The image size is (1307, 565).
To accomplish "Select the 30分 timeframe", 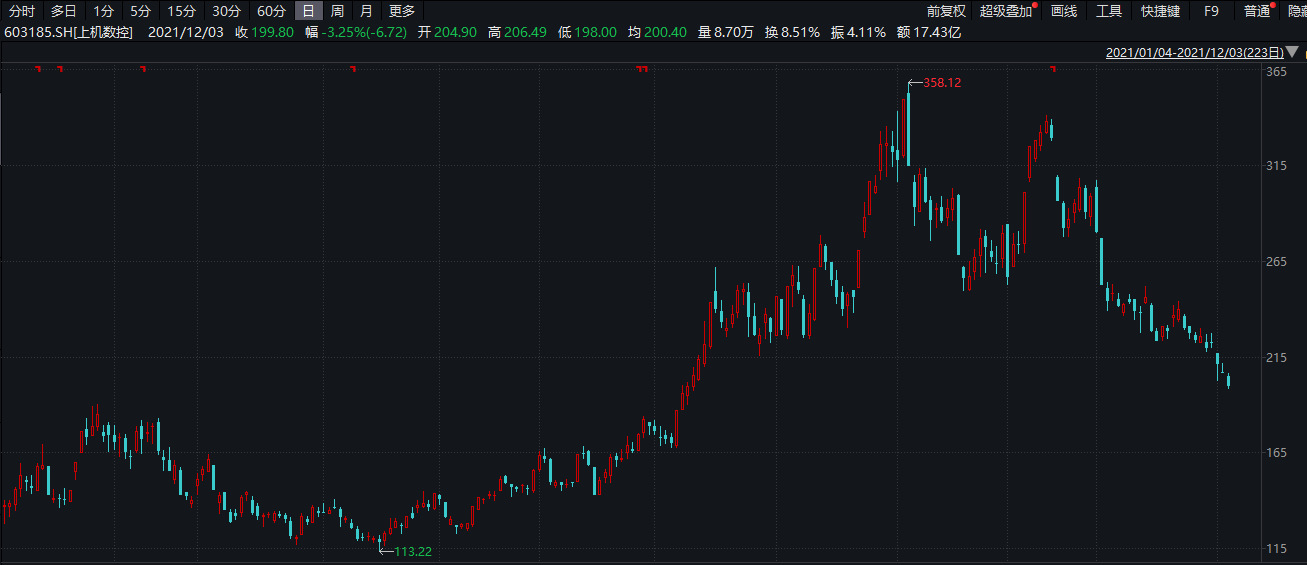I will [226, 11].
